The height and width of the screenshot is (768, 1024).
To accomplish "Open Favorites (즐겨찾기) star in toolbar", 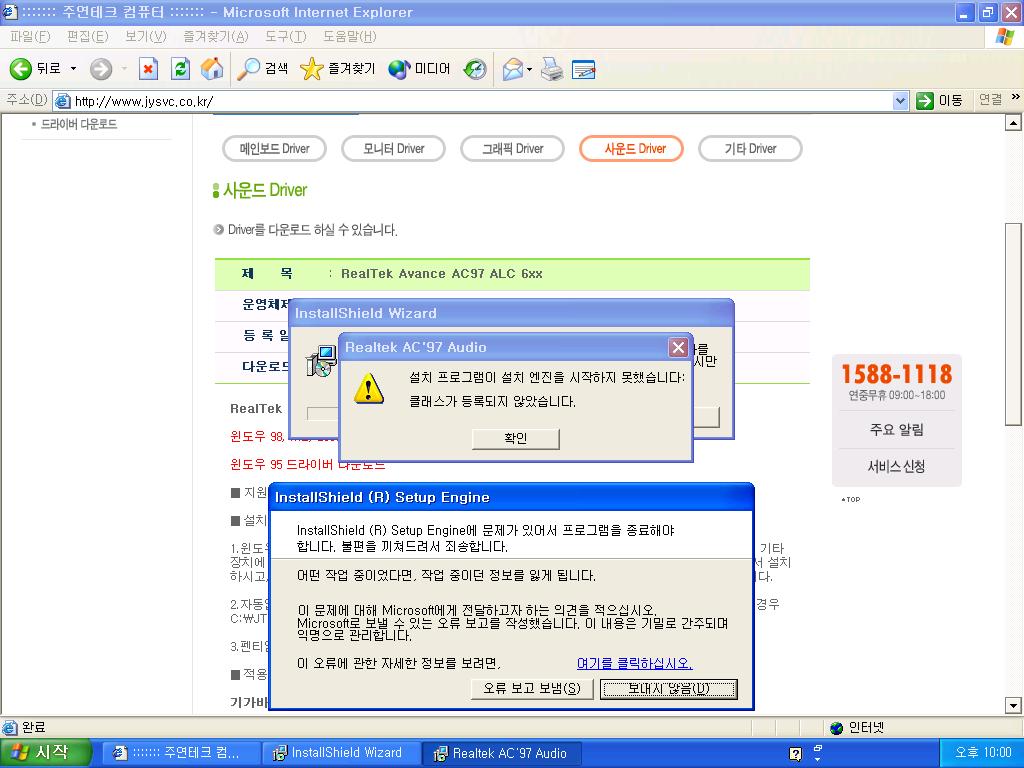I will [x=338, y=69].
